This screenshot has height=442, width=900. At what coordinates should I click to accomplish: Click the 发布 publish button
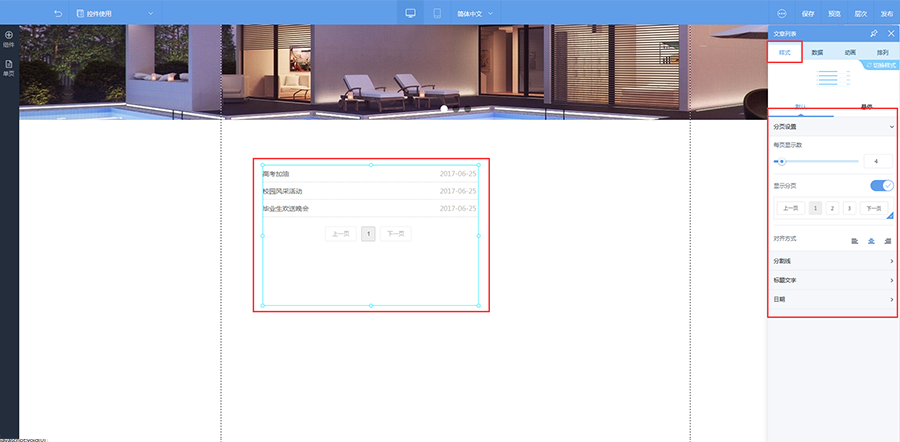coord(887,13)
